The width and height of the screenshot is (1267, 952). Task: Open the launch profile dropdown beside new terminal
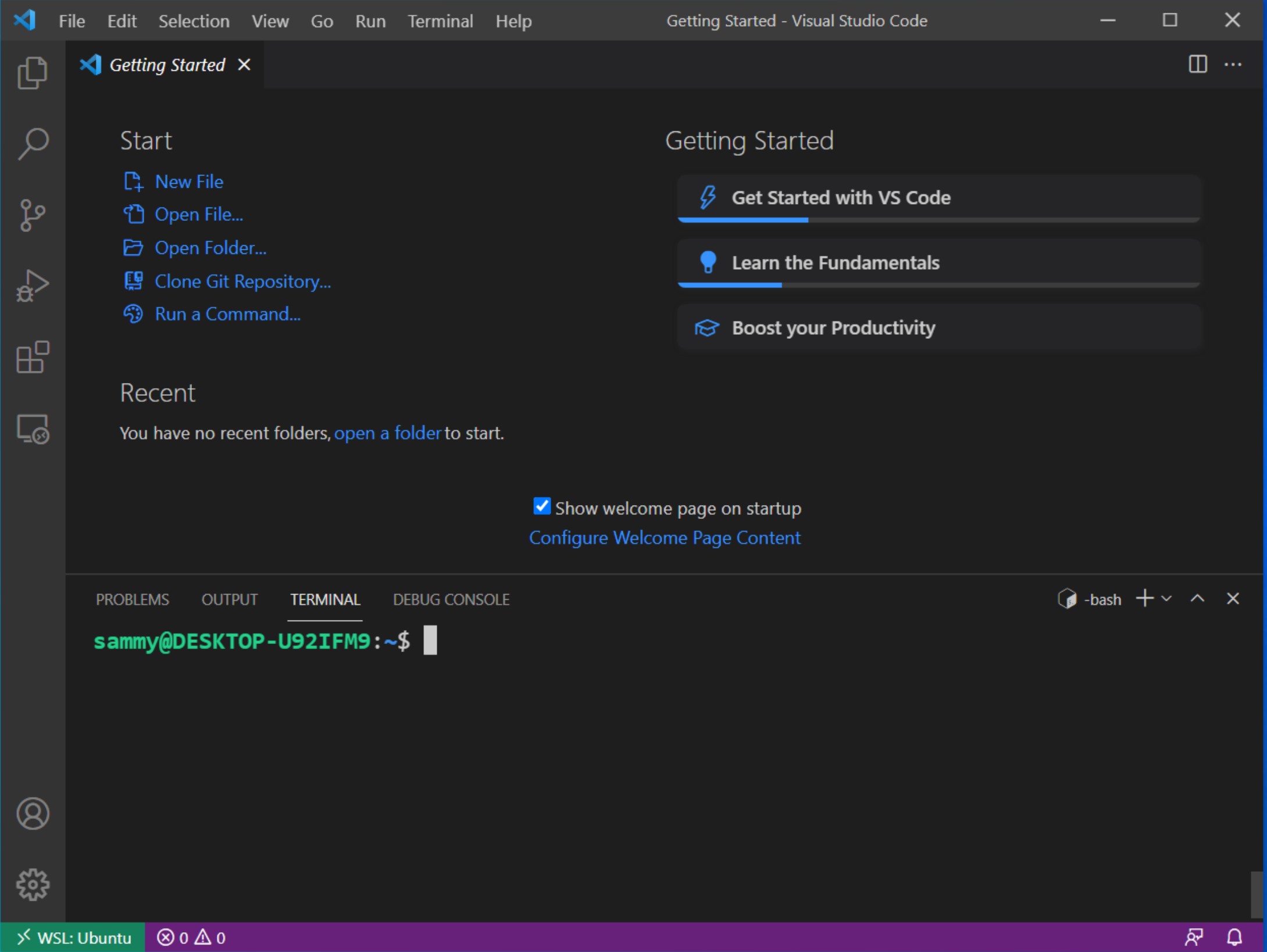click(x=1166, y=599)
